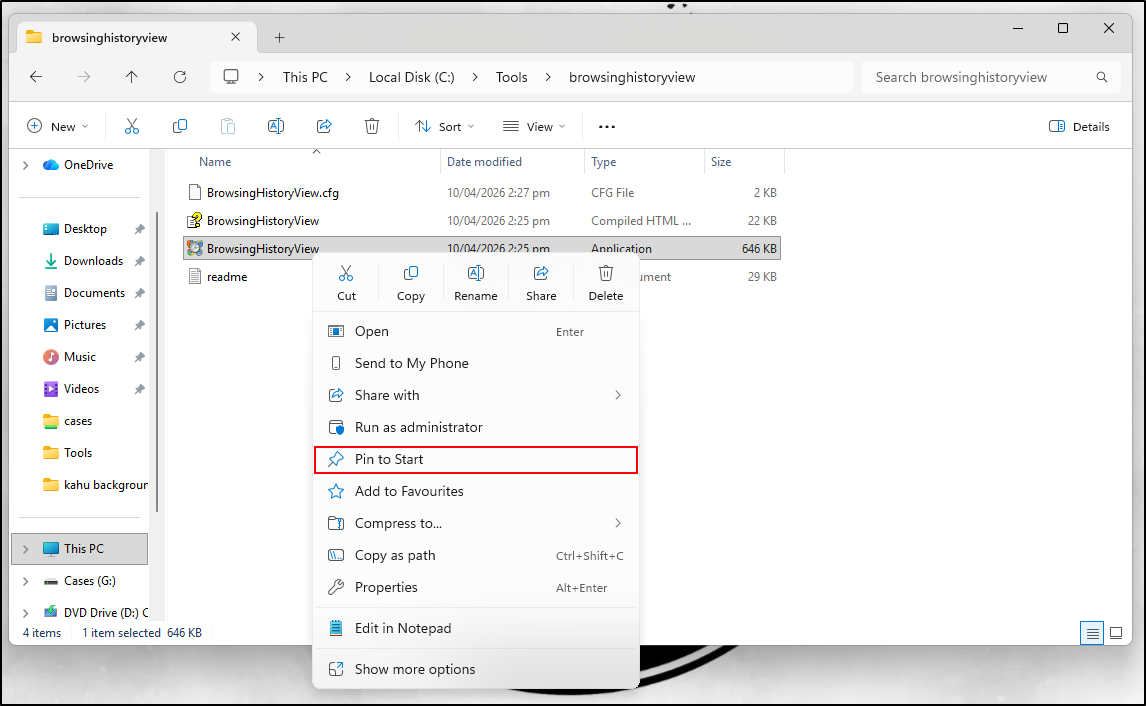This screenshot has width=1146, height=706.
Task: Click Delete icon in context menu
Action: (606, 273)
